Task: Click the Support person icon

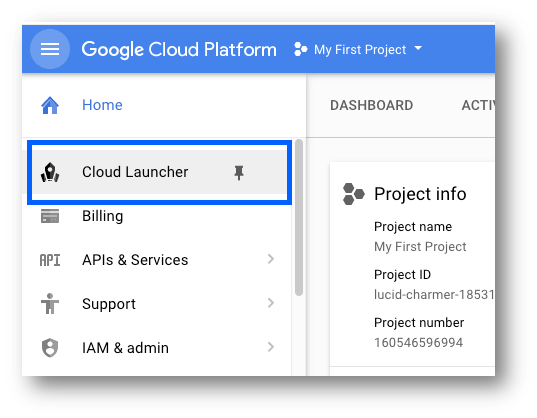Action: tap(50, 304)
